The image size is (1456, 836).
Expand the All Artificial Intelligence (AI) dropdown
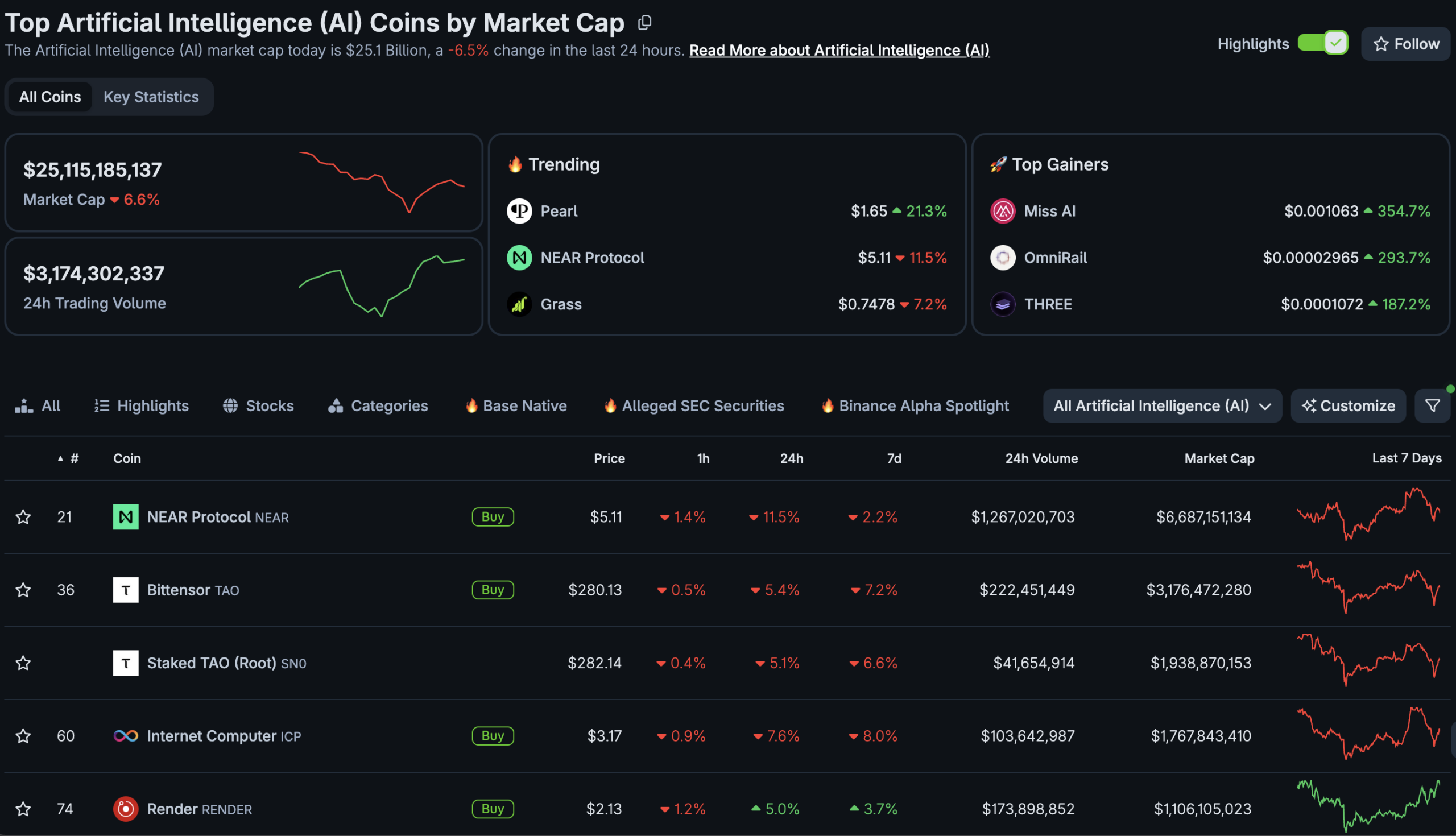coord(1162,406)
